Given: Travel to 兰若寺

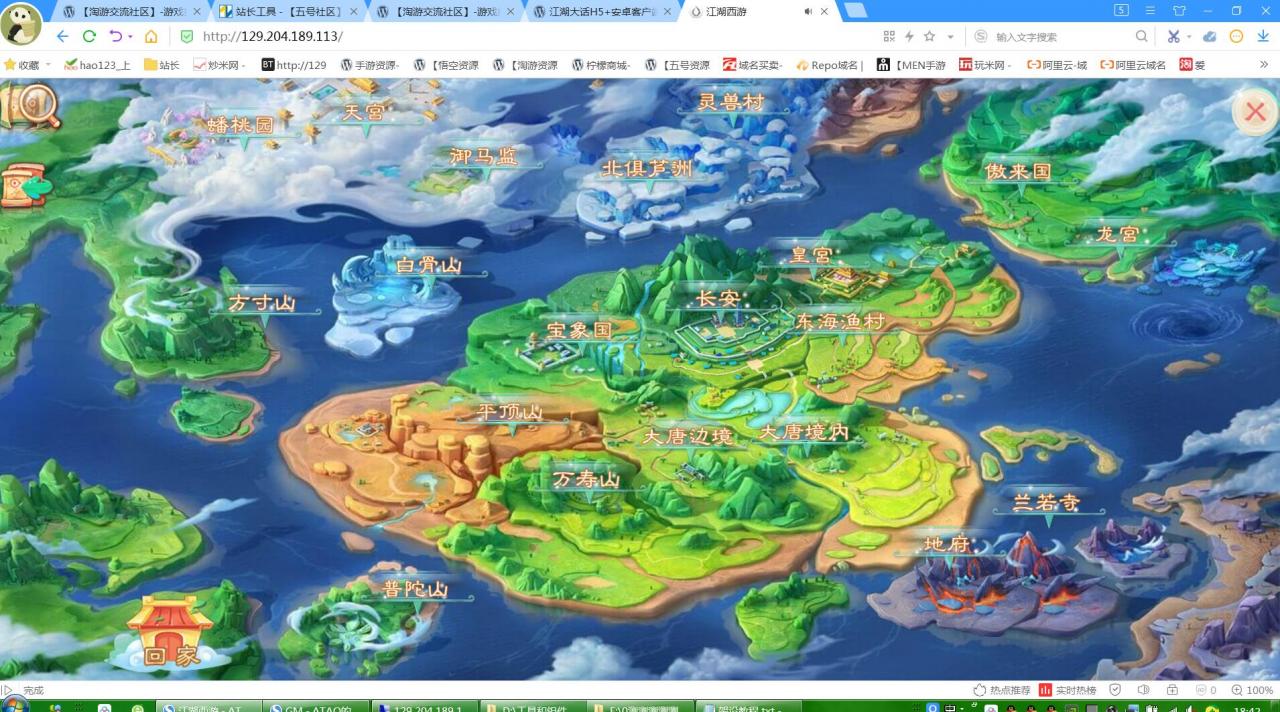Looking at the screenshot, I should (x=1047, y=502).
